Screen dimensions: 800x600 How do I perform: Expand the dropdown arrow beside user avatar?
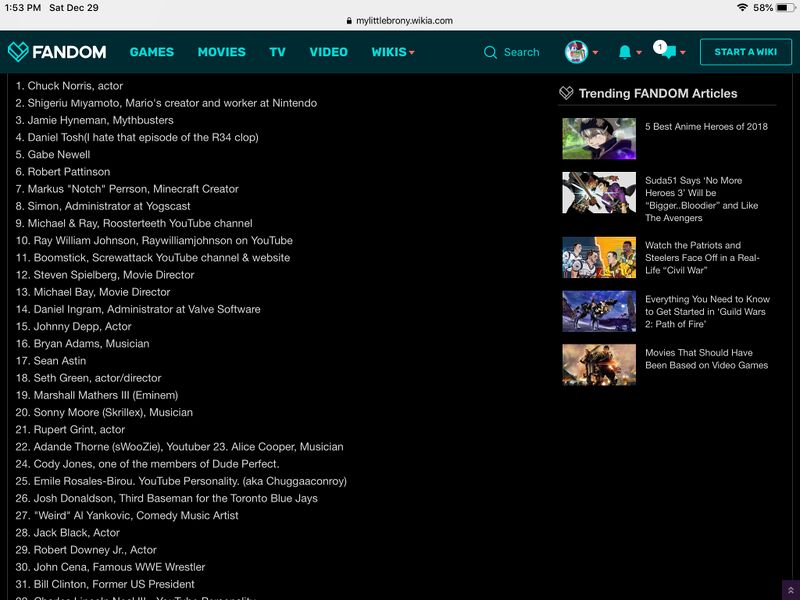(596, 53)
